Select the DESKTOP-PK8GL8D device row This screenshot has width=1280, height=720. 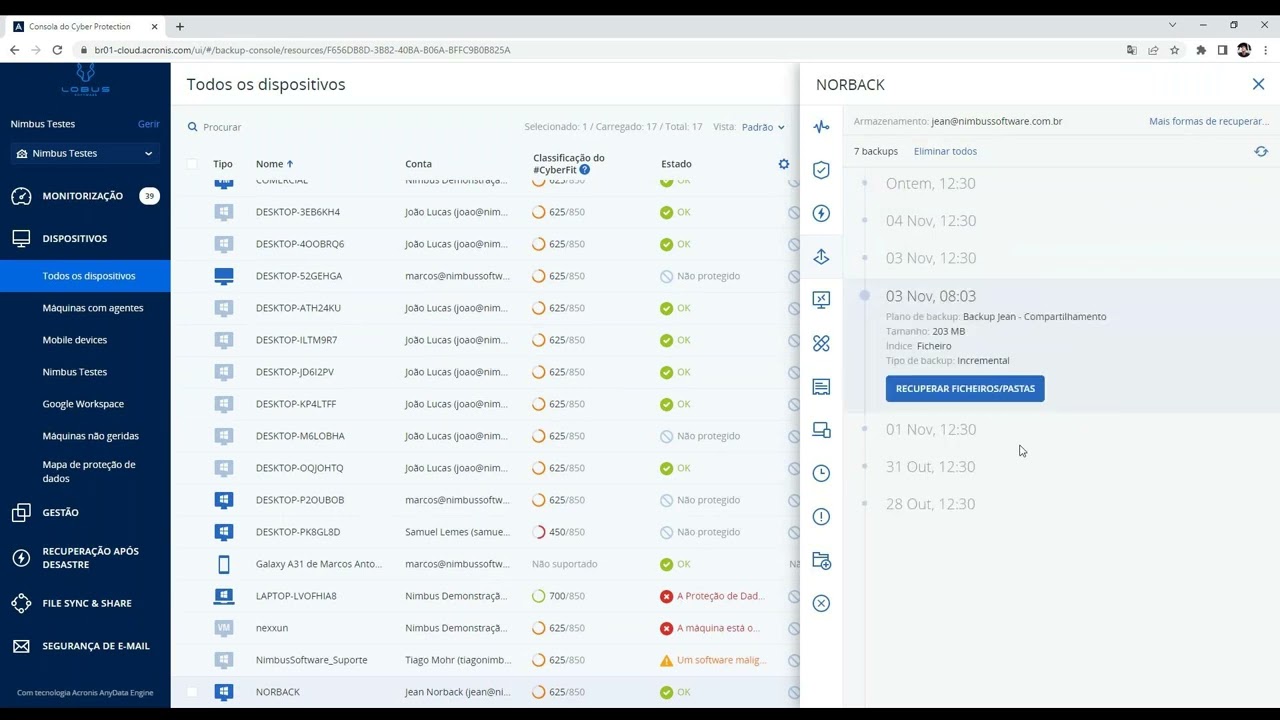pos(485,532)
